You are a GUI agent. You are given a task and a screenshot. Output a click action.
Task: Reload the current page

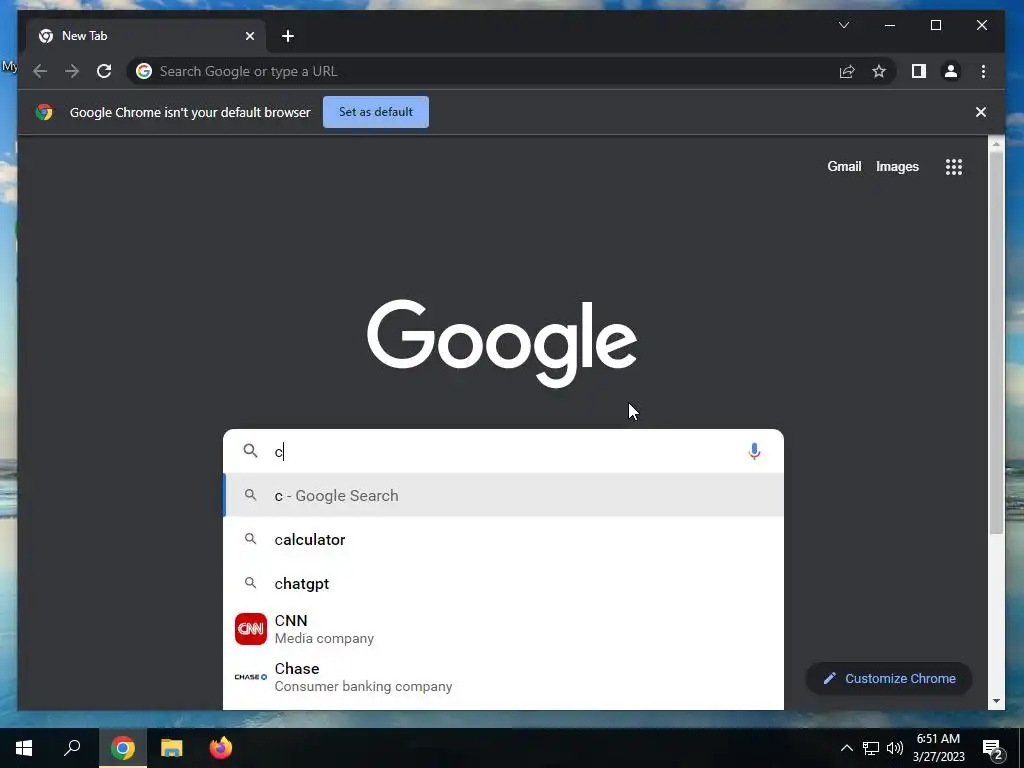[x=104, y=71]
